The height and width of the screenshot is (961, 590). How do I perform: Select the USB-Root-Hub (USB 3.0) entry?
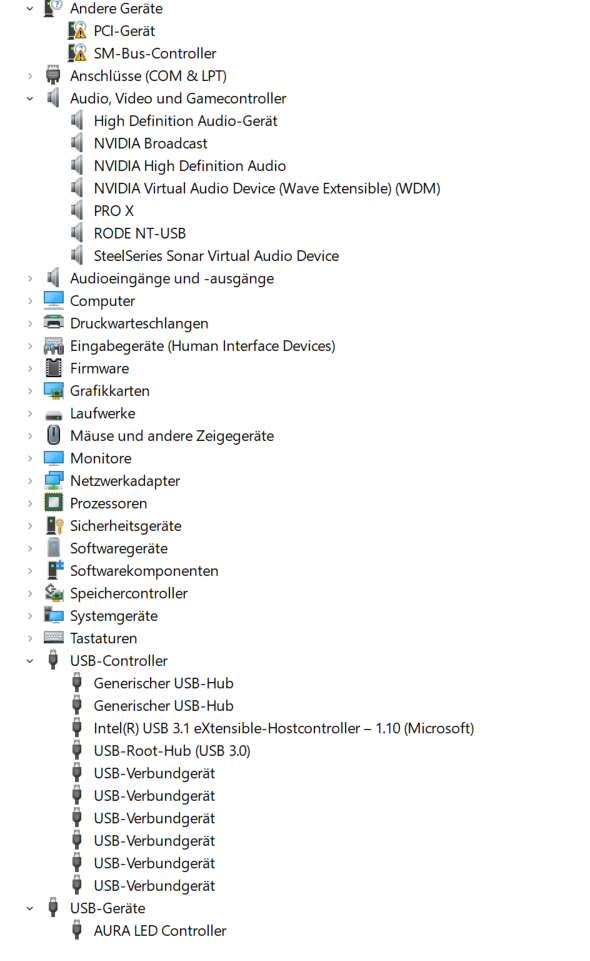click(172, 751)
